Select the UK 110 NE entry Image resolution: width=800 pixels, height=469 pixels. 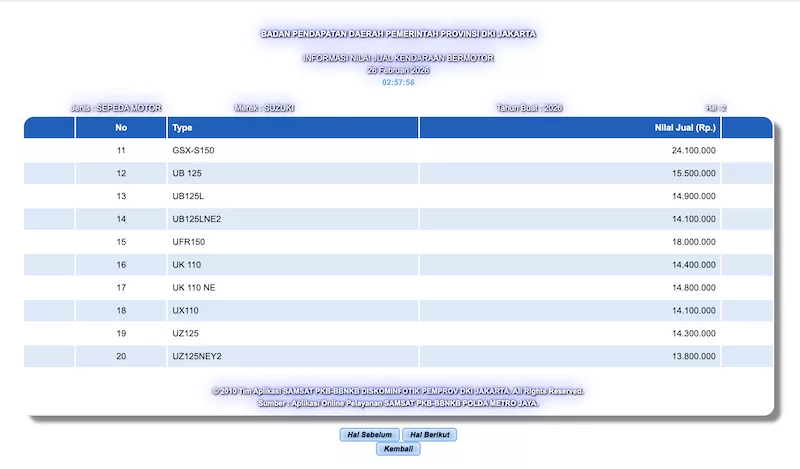point(193,288)
